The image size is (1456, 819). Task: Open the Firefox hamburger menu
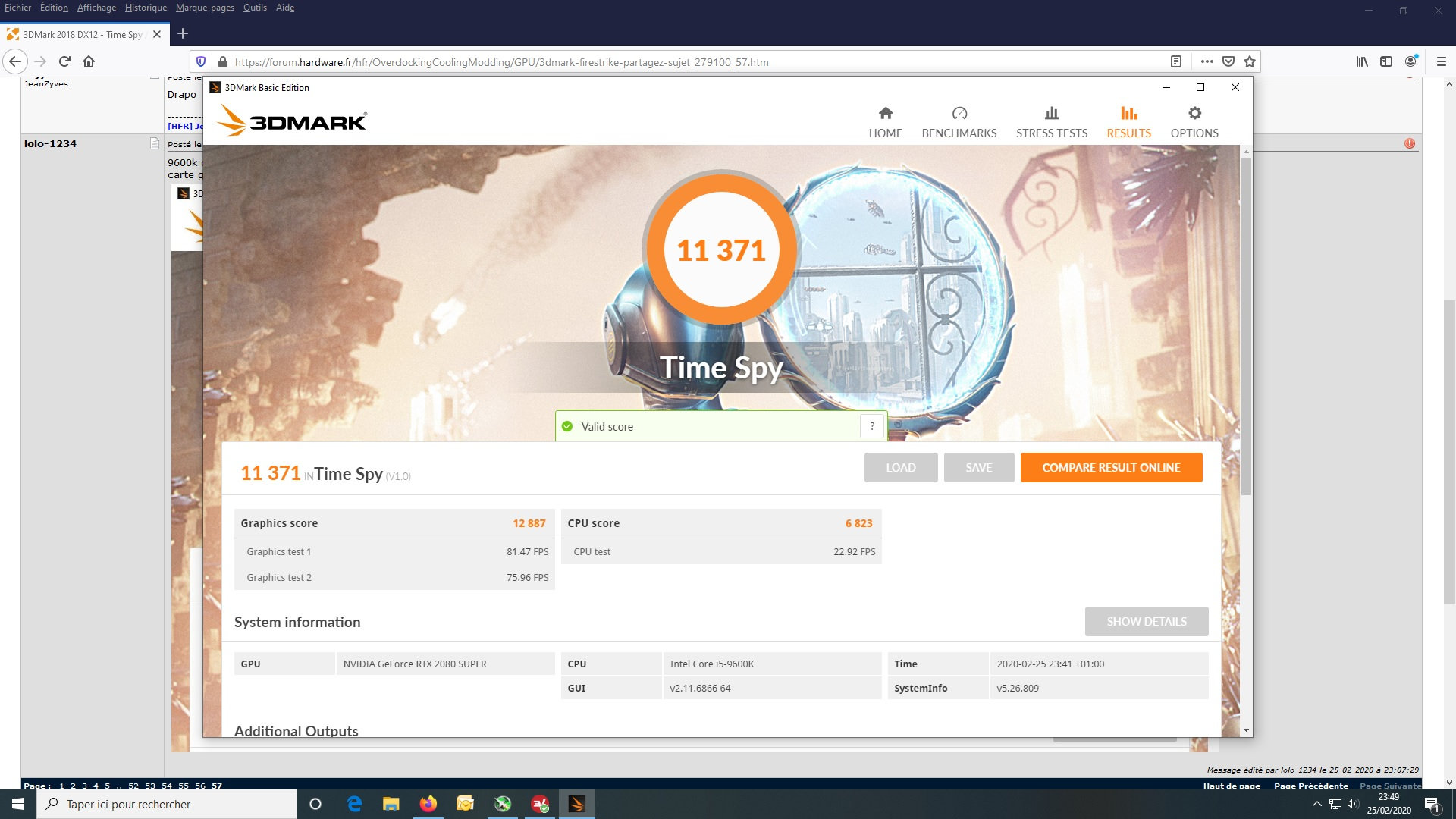[x=1441, y=61]
